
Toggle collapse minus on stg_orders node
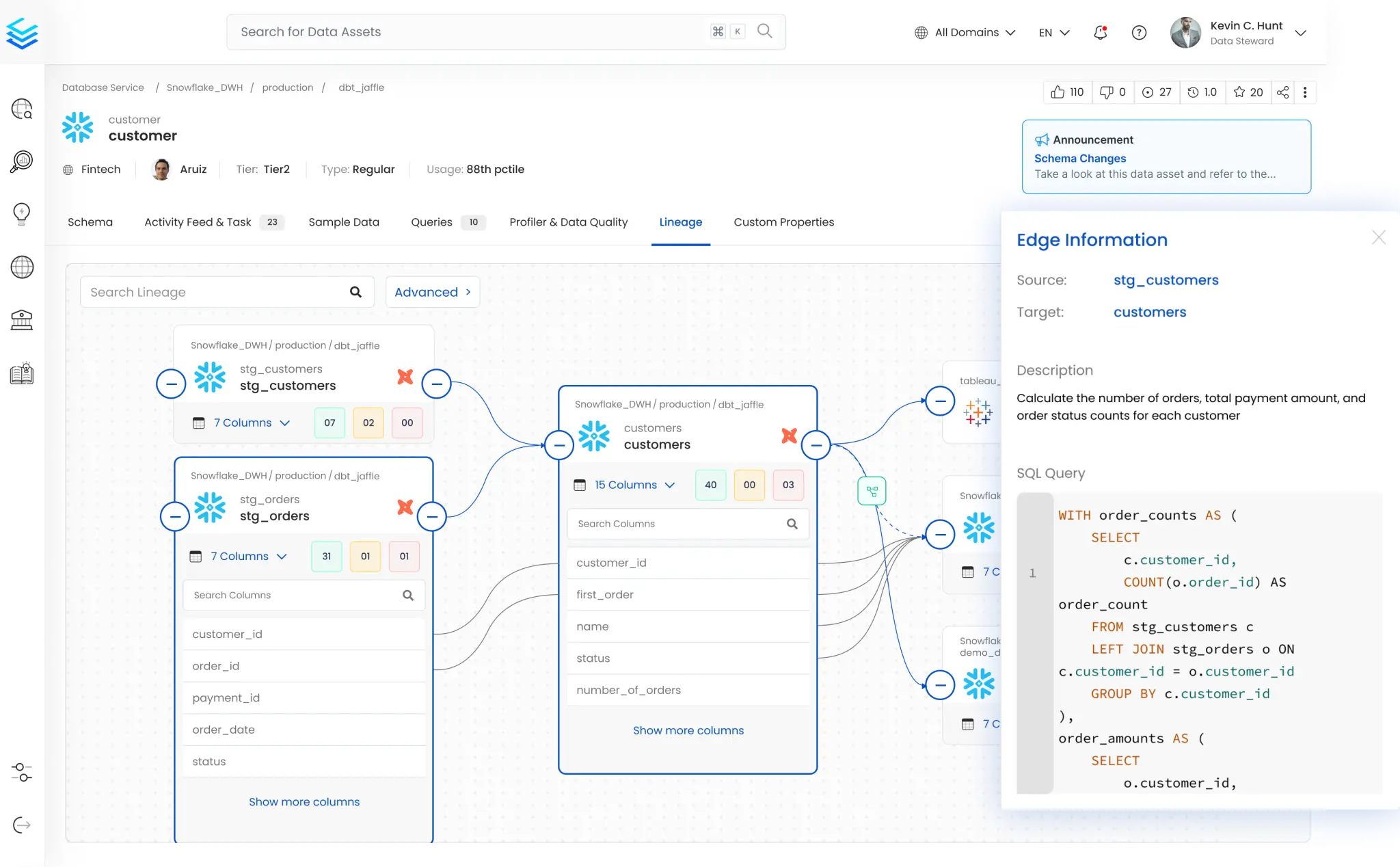click(x=174, y=516)
